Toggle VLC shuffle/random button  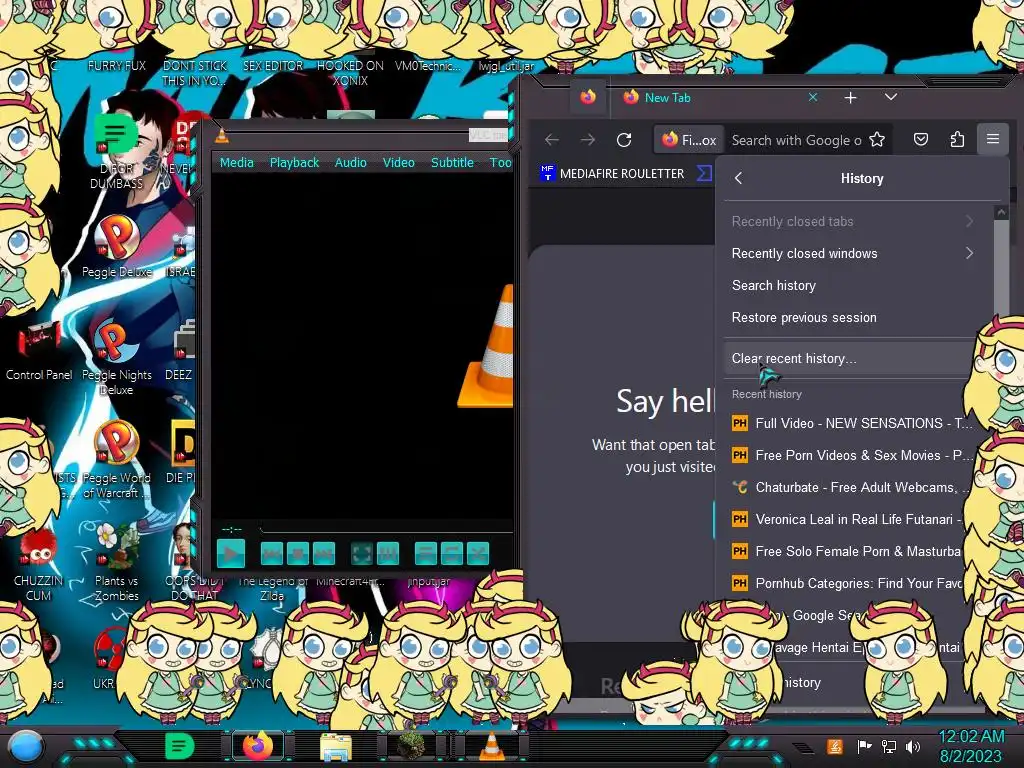coord(477,554)
